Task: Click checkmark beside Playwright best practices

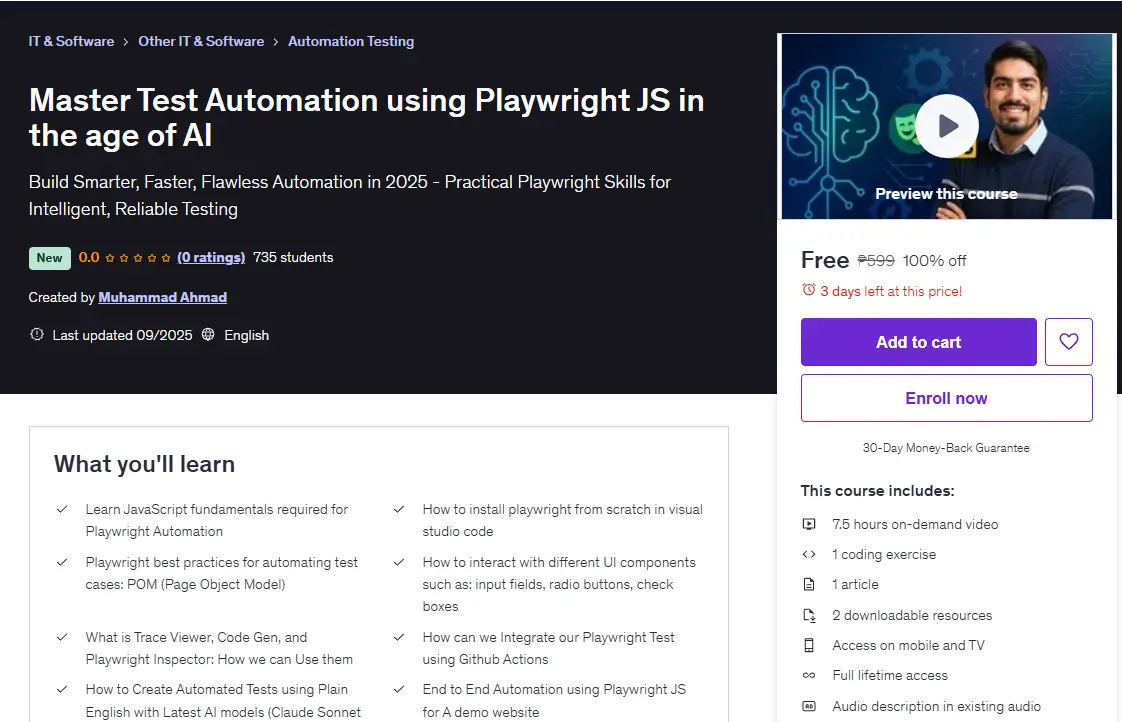Action: (62, 562)
